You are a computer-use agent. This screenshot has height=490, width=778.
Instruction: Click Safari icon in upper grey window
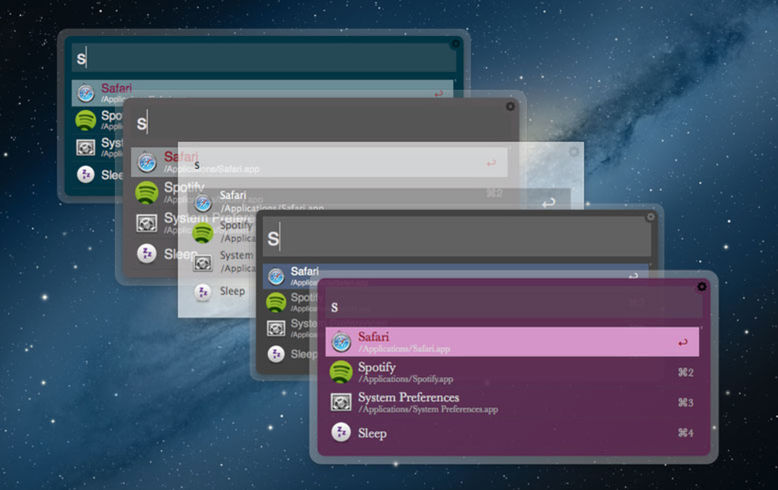(x=147, y=162)
